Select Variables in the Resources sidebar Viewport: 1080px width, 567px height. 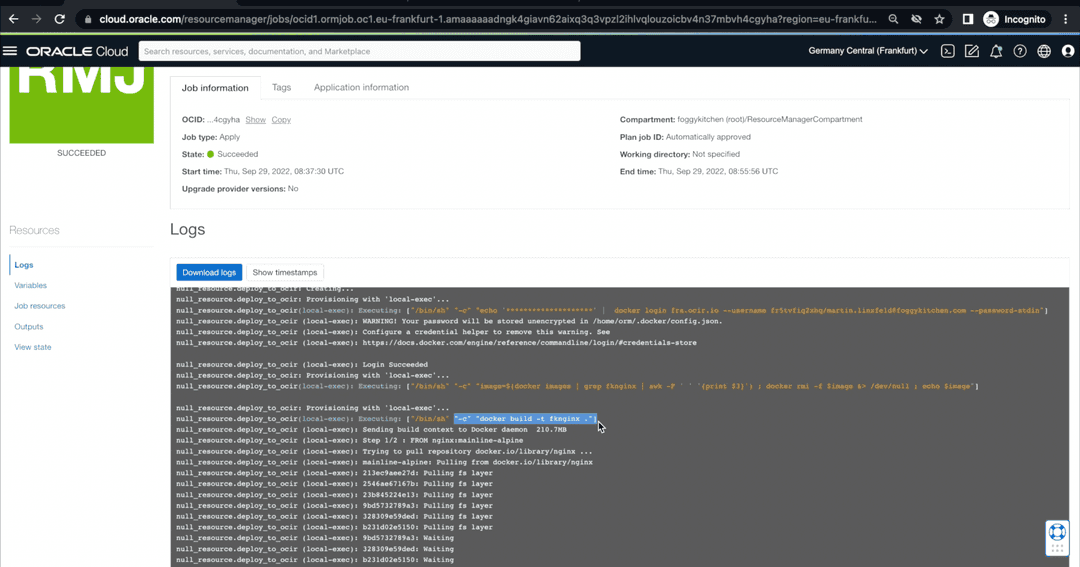pyautogui.click(x=30, y=285)
